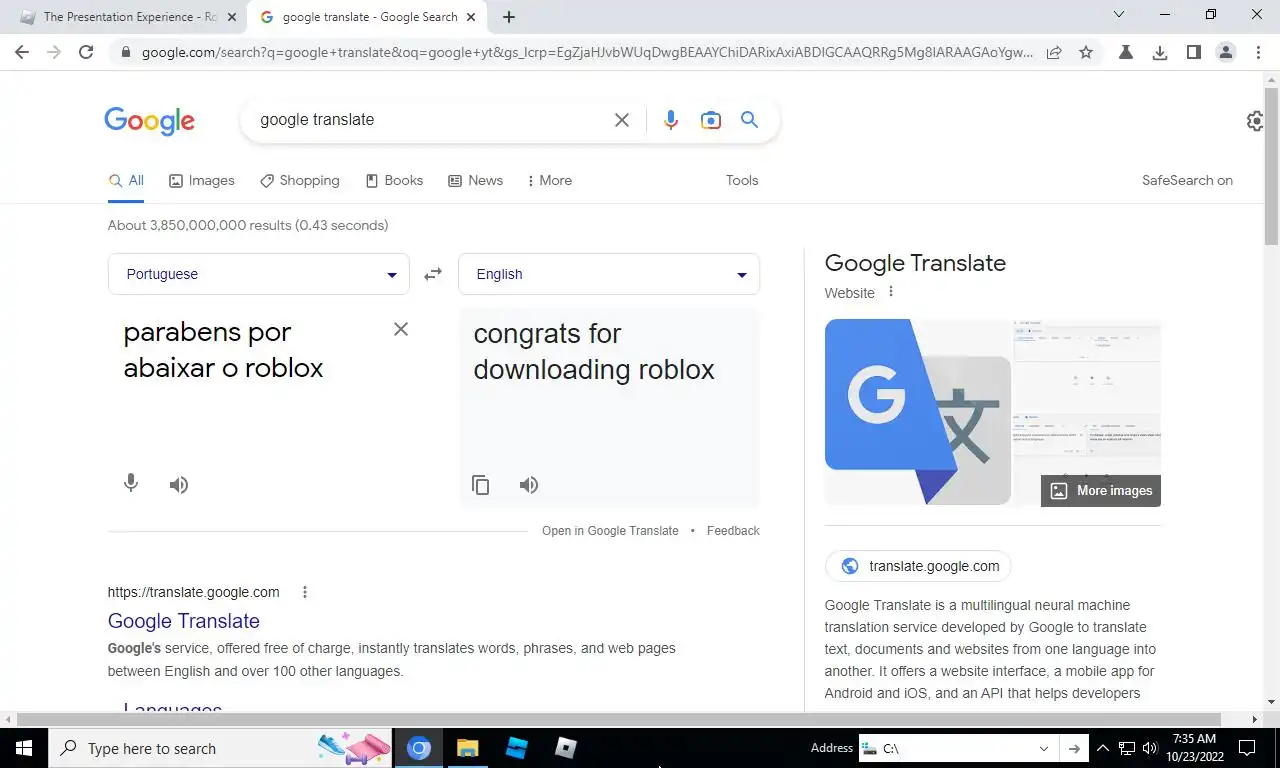Clear the Portuguese source text
The height and width of the screenshot is (768, 1280).
pyautogui.click(x=401, y=329)
